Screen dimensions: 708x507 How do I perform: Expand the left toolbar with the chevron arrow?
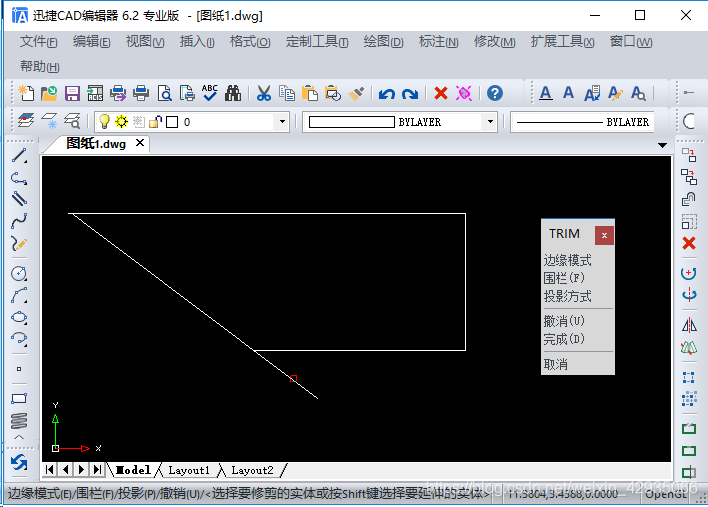19,437
